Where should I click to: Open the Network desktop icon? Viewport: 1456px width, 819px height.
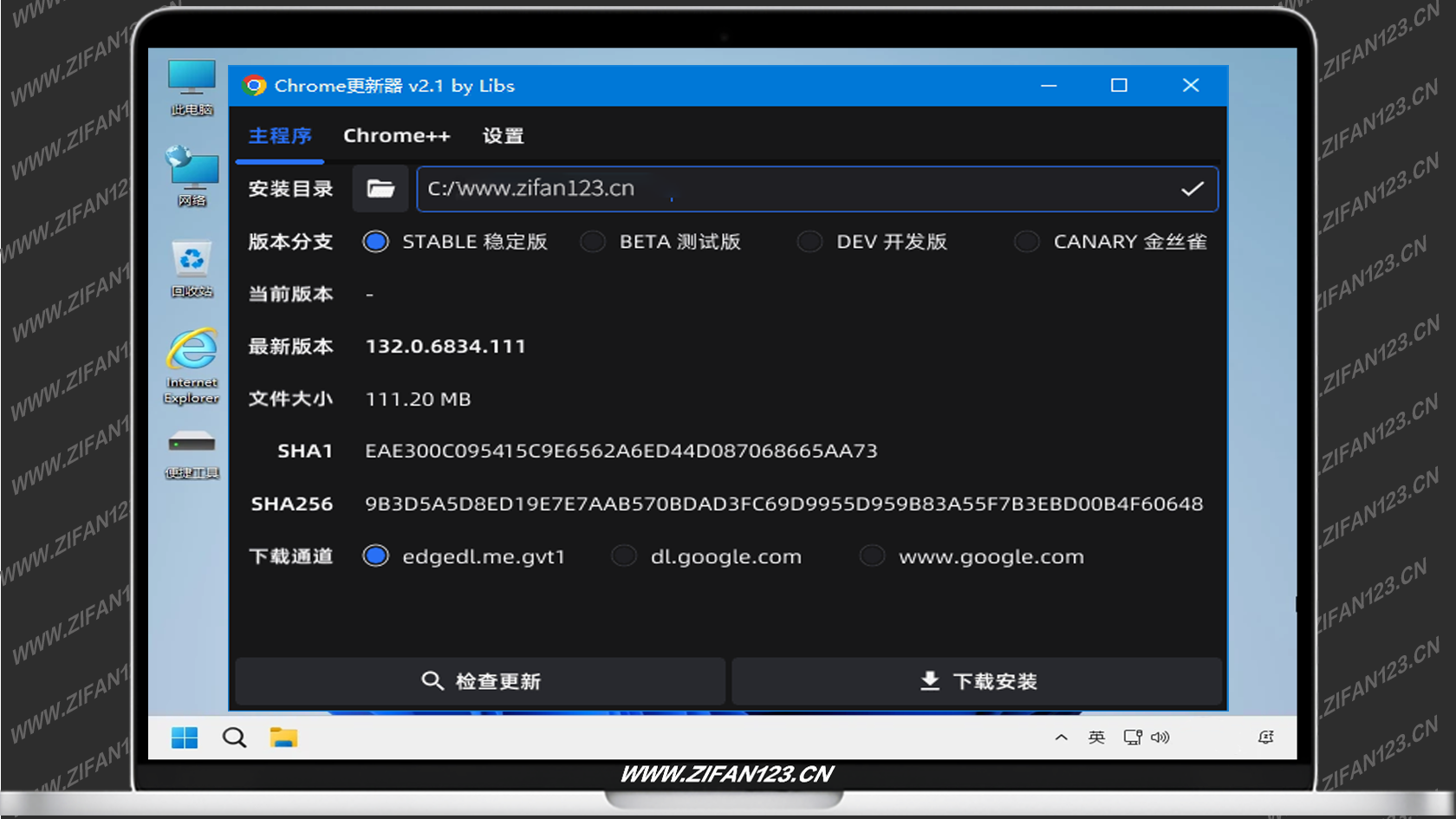(x=192, y=176)
